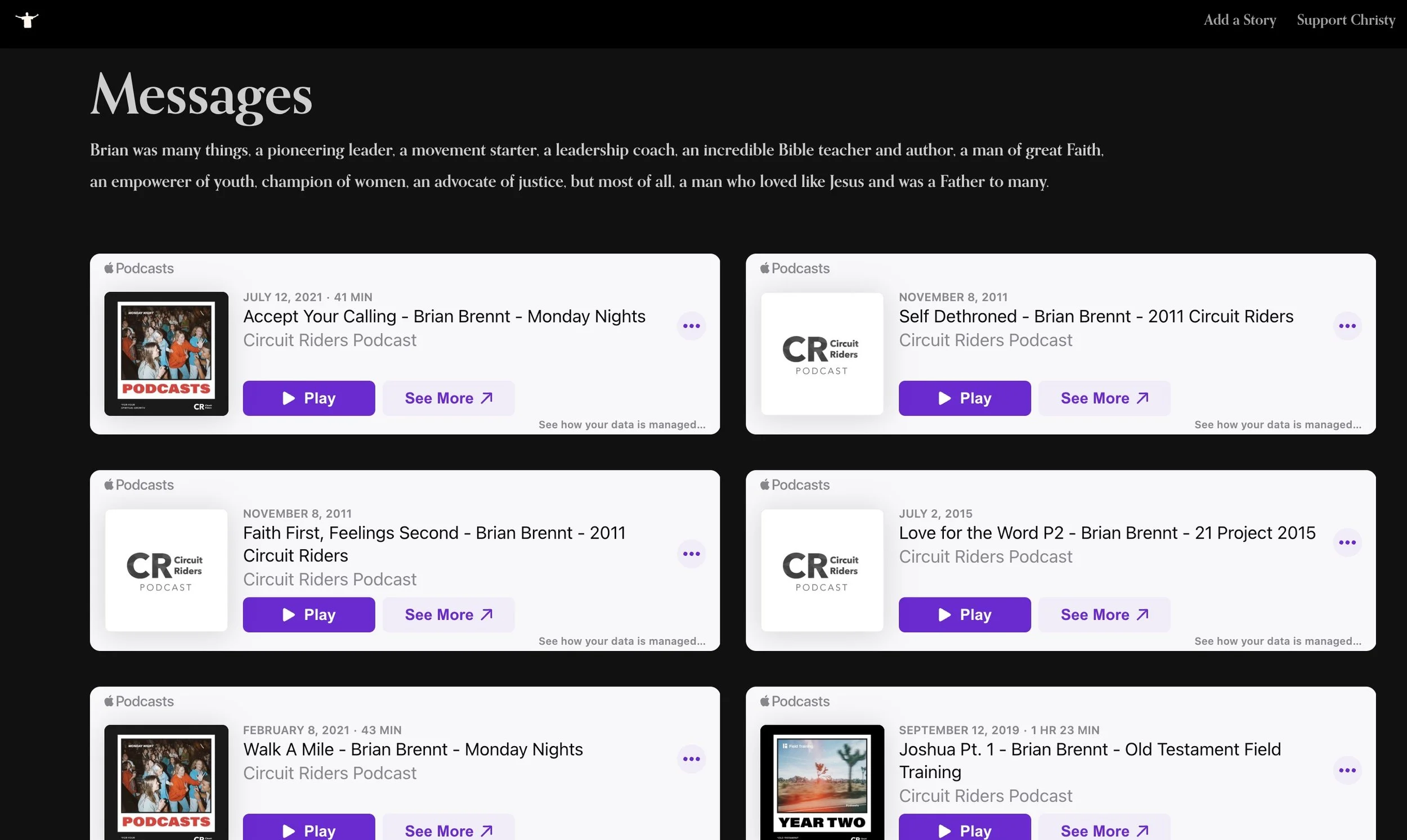Open options menu for Accept Your Calling
This screenshot has width=1407, height=840.
pyautogui.click(x=691, y=325)
